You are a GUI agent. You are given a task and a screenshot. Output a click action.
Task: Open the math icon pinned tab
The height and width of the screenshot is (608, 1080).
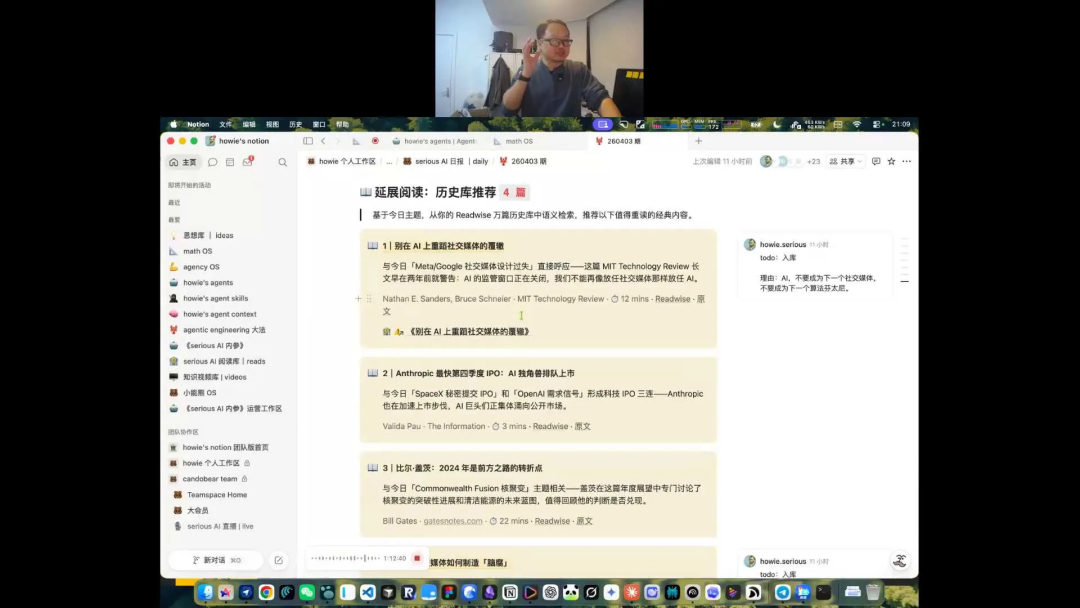point(356,141)
